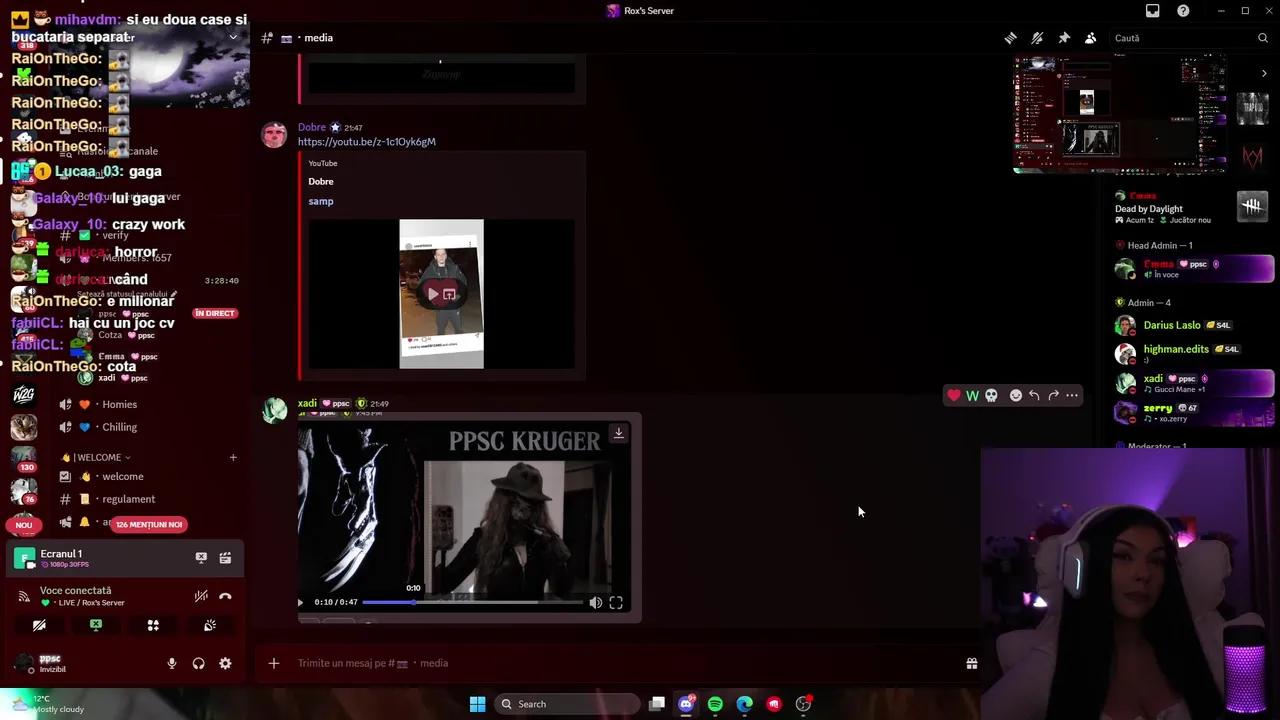
Task: Open the soundboard icon in voice panel
Action: (210, 625)
